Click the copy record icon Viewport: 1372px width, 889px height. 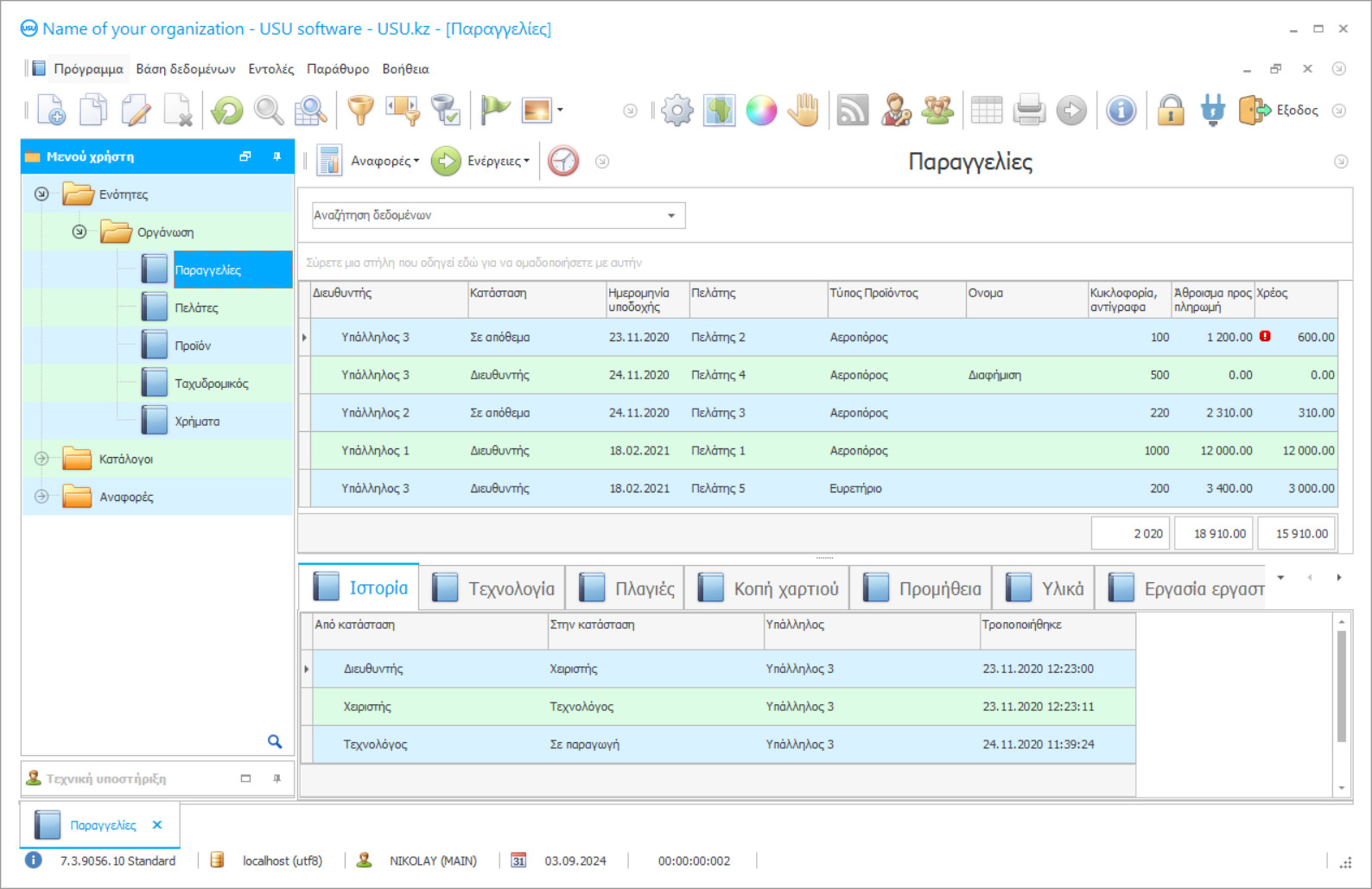point(93,111)
